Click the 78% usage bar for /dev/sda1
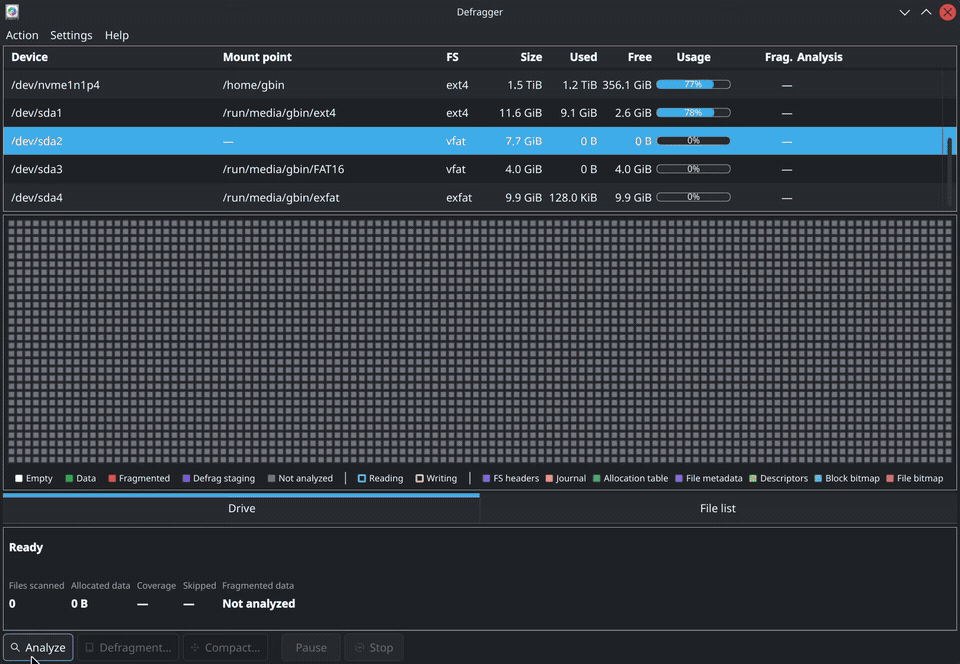The image size is (960, 664). coord(693,113)
